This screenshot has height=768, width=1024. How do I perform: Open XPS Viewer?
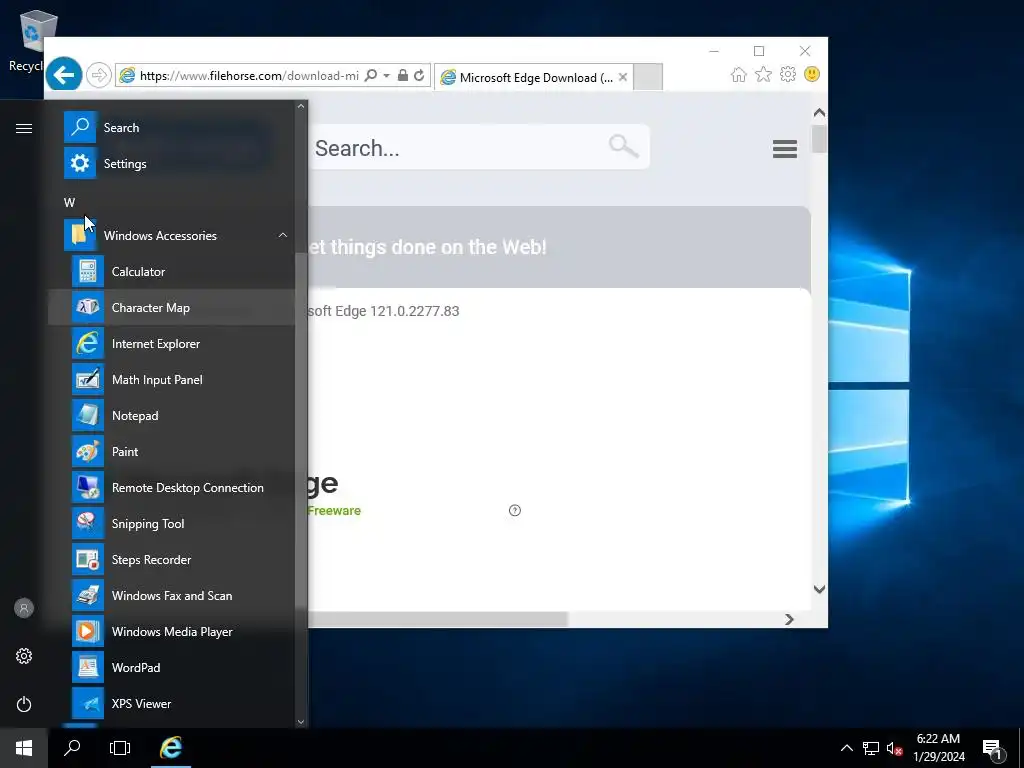171,703
